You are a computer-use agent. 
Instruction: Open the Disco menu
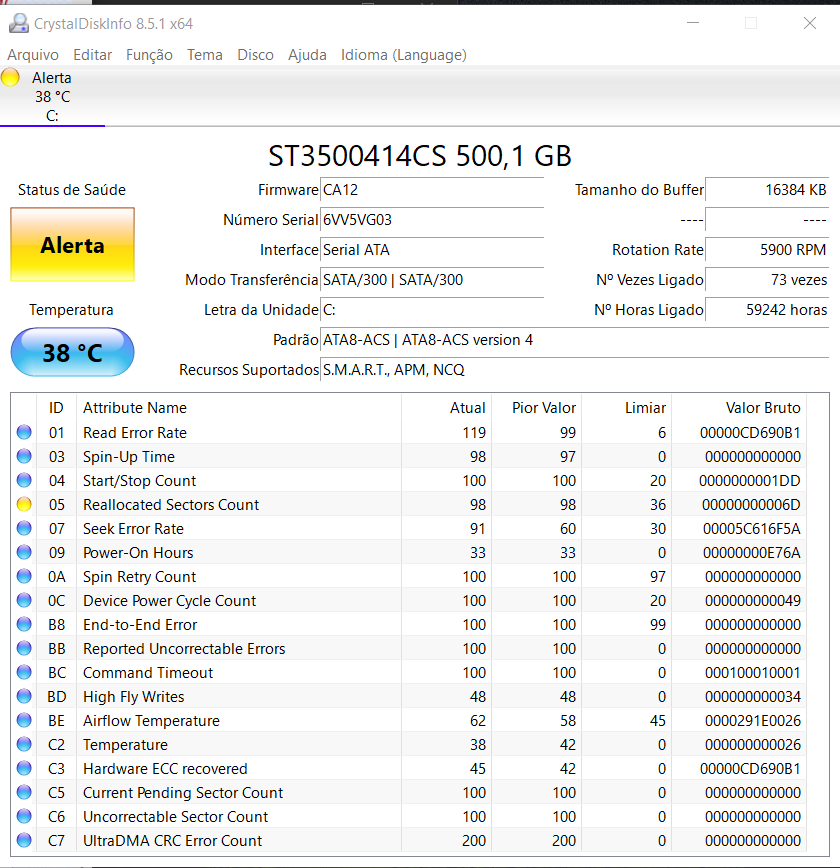(x=255, y=55)
